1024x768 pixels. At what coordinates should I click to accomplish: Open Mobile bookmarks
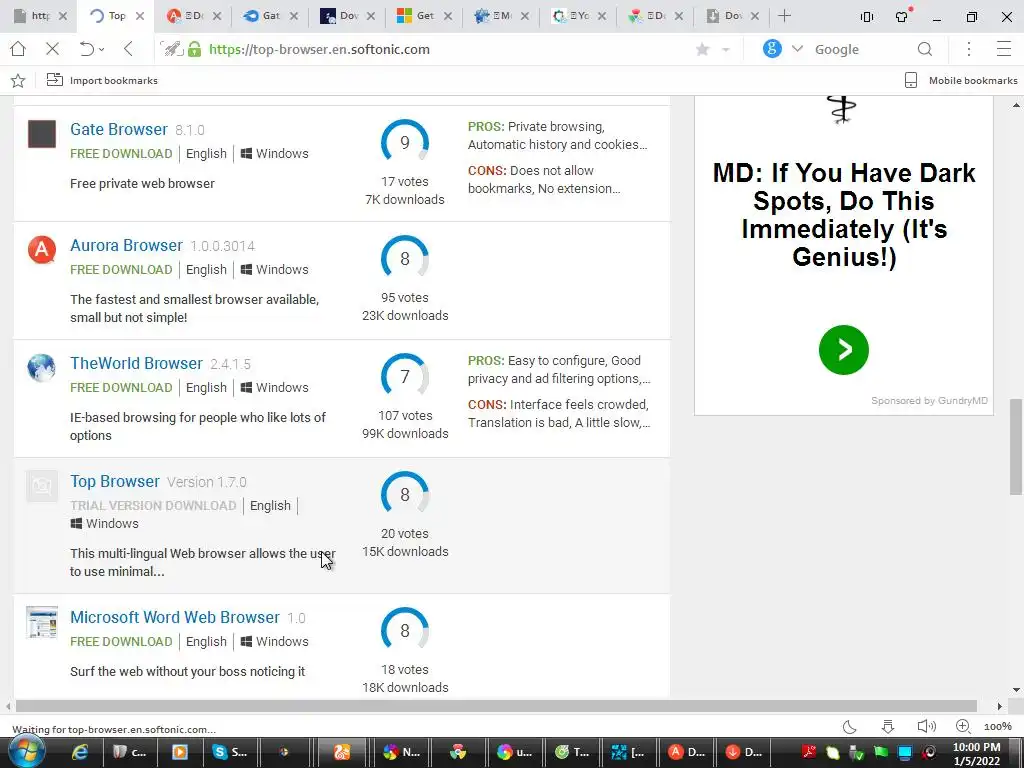pos(961,80)
